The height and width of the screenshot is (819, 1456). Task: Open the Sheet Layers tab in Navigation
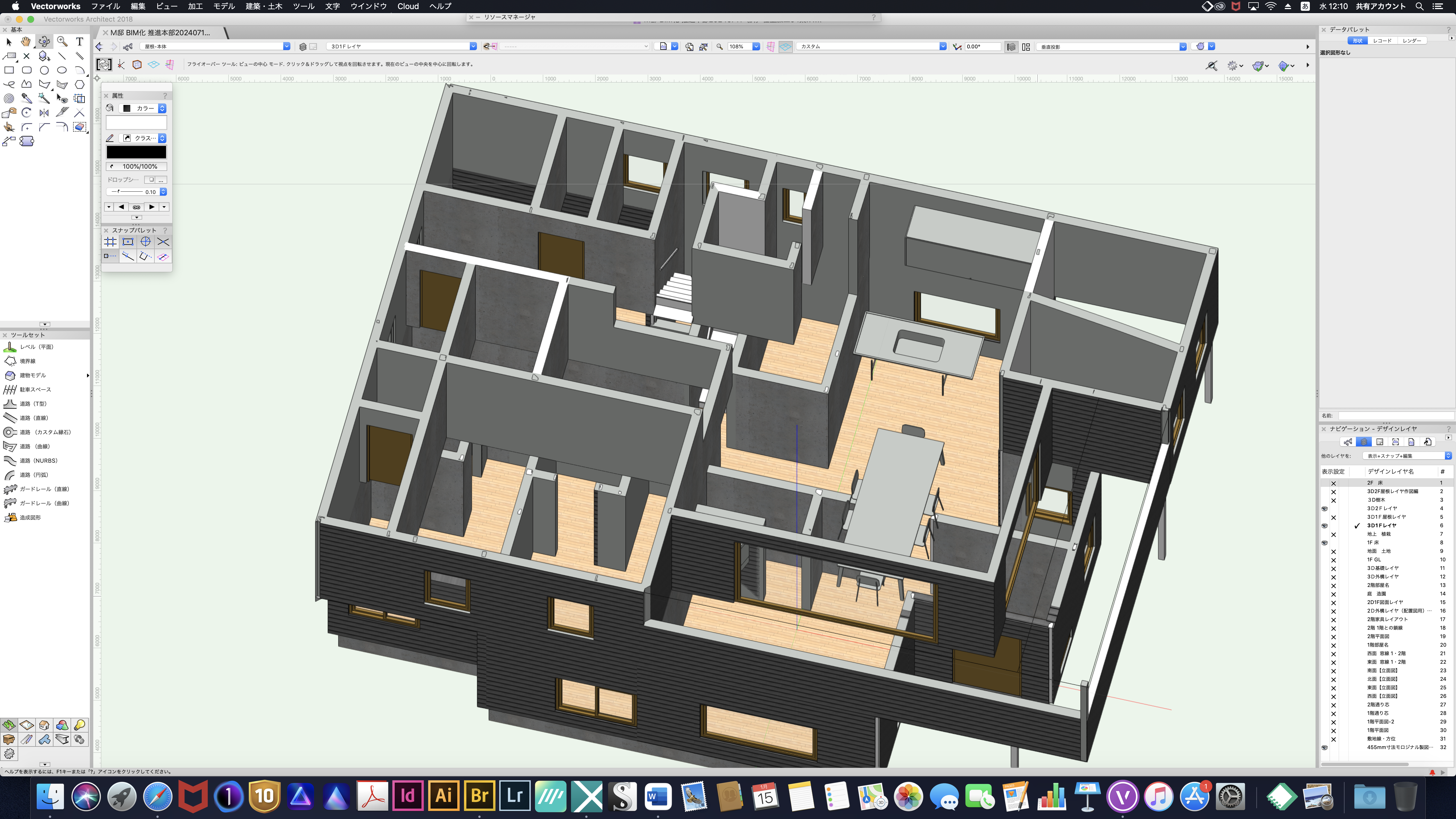(x=1380, y=442)
